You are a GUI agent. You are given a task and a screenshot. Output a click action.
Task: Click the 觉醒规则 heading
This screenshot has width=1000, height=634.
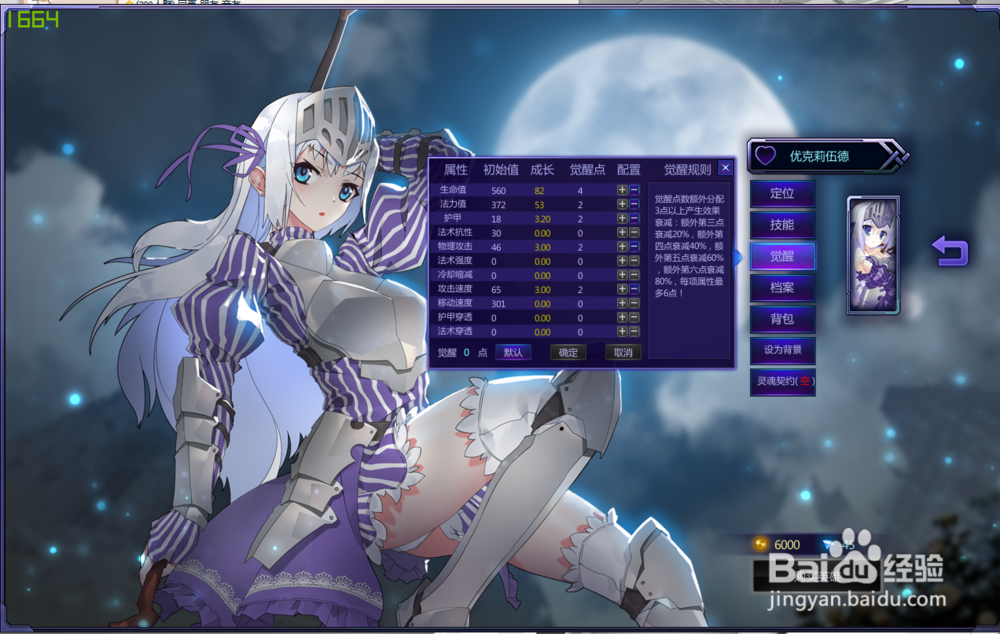click(687, 170)
